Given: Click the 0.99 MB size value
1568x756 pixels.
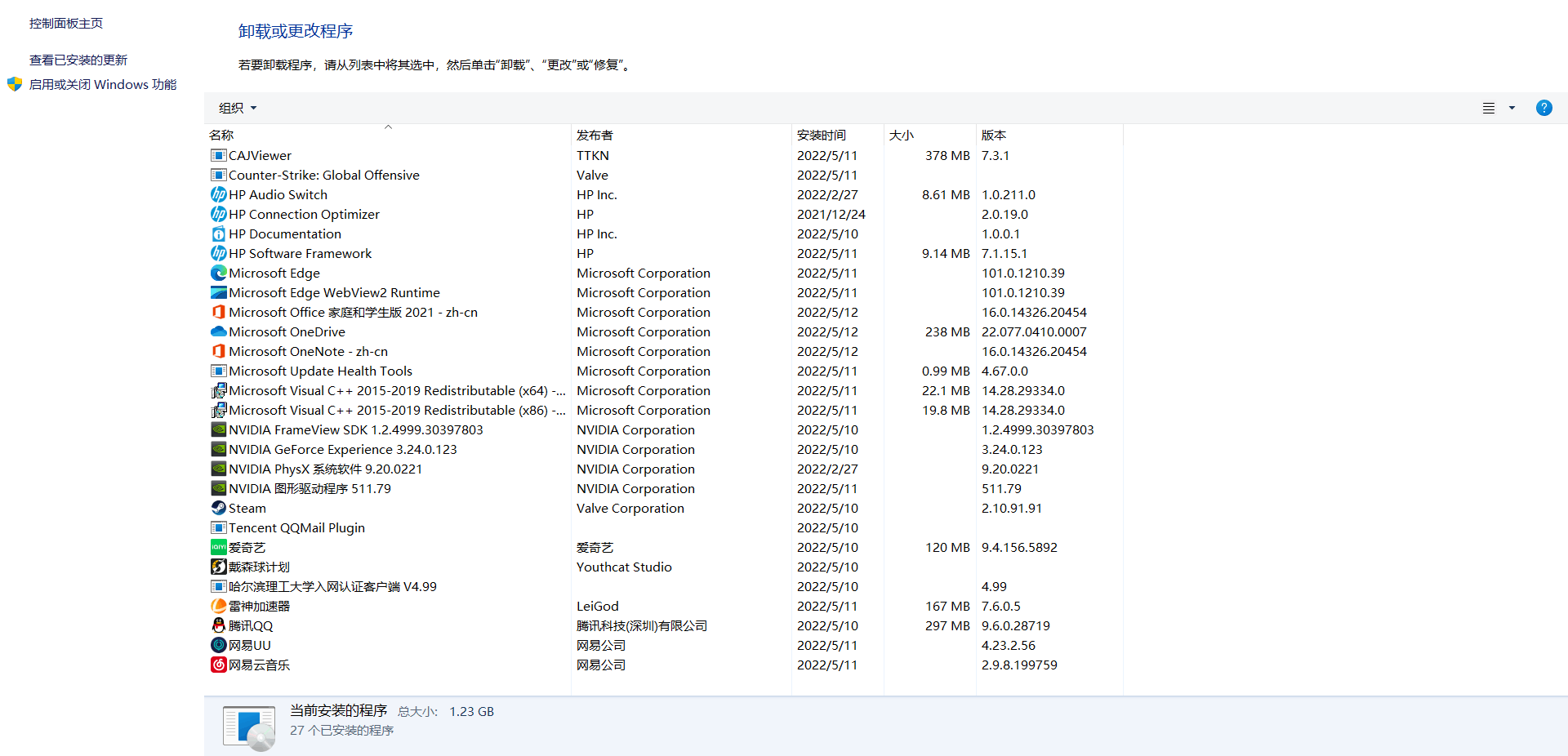Looking at the screenshot, I should point(946,371).
